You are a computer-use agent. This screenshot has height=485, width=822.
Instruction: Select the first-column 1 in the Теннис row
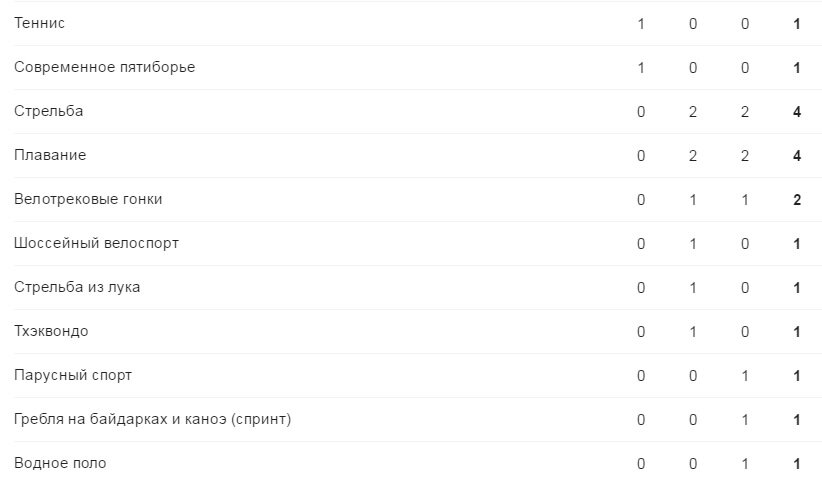641,24
